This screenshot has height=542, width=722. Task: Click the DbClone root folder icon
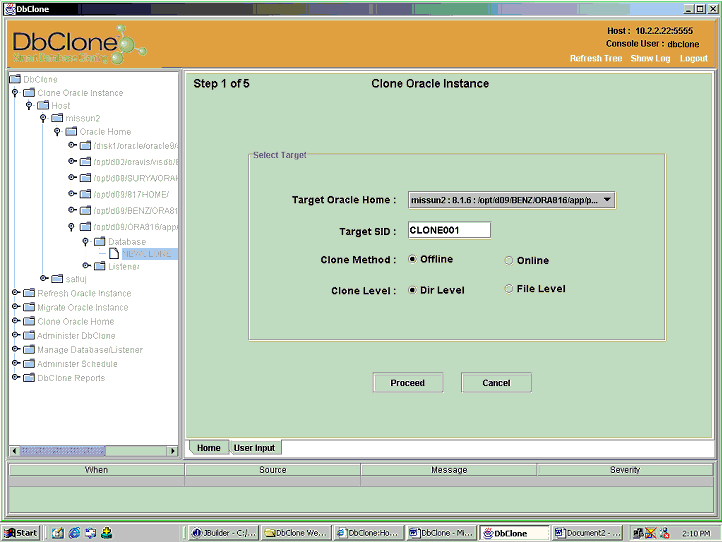click(15, 79)
